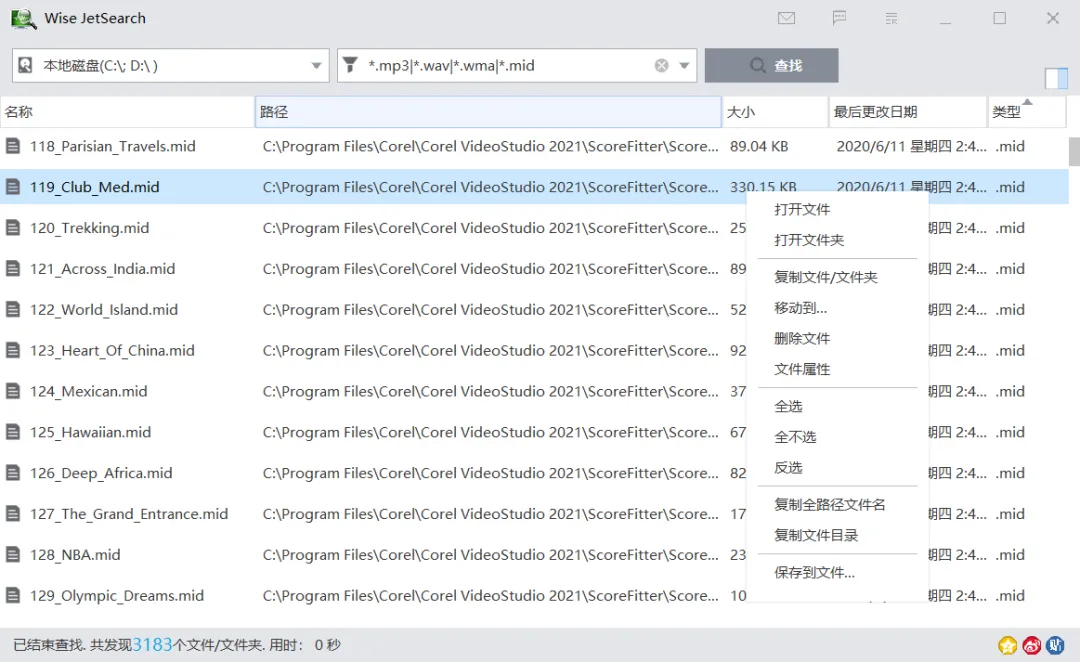Click the vertical scrollbar thumb
This screenshot has width=1080, height=662.
pos(1074,152)
